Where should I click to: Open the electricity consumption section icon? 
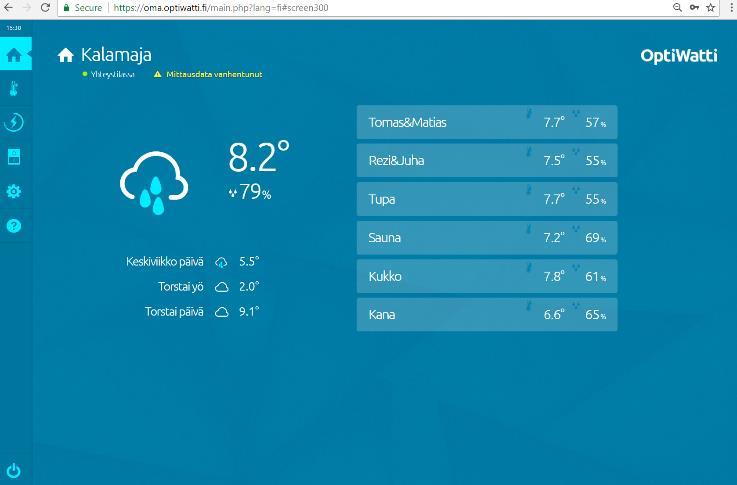coord(14,122)
